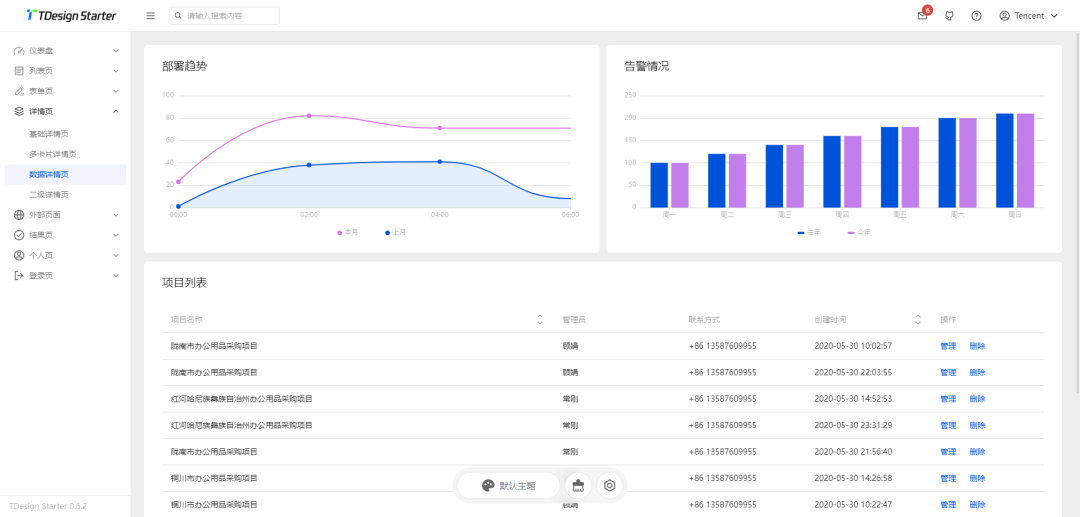Expand the 表单页 menu chevron
Image resolution: width=1080 pixels, height=517 pixels.
coord(116,91)
